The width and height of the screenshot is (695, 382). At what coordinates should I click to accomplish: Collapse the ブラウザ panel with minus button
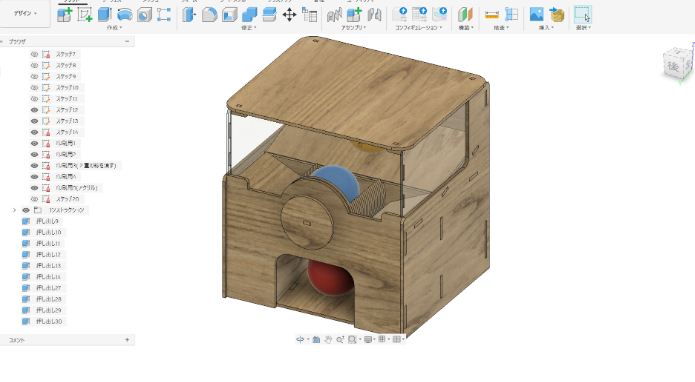[x=127, y=41]
